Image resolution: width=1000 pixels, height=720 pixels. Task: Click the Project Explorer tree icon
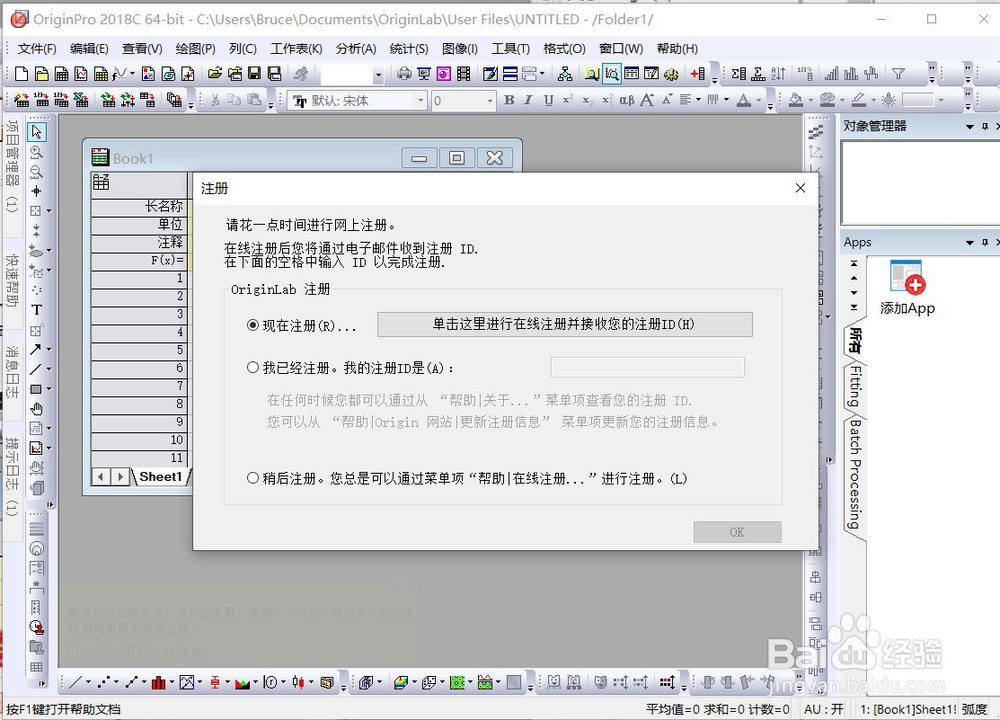tap(565, 74)
